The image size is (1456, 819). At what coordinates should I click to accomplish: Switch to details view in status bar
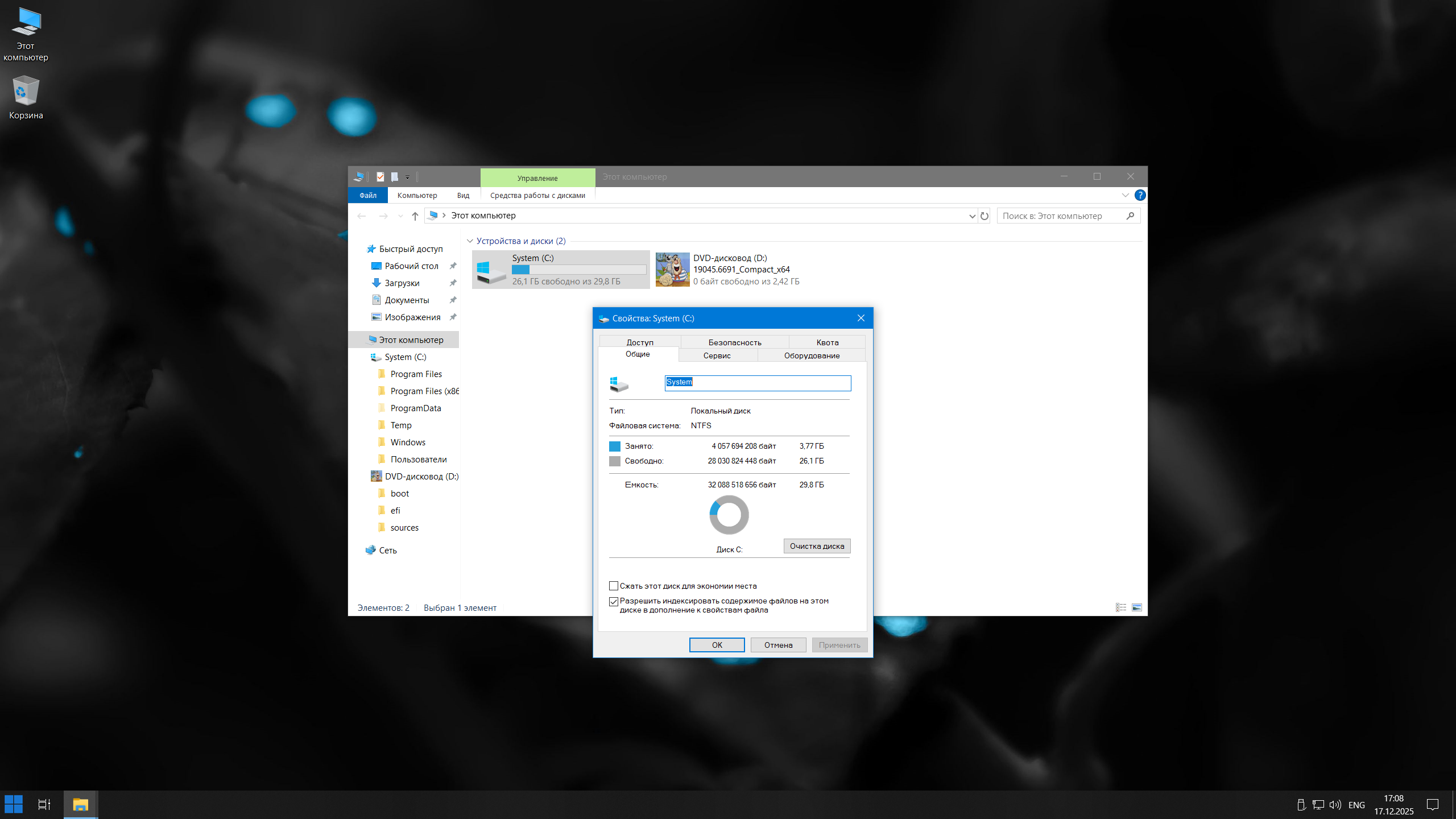point(1120,607)
